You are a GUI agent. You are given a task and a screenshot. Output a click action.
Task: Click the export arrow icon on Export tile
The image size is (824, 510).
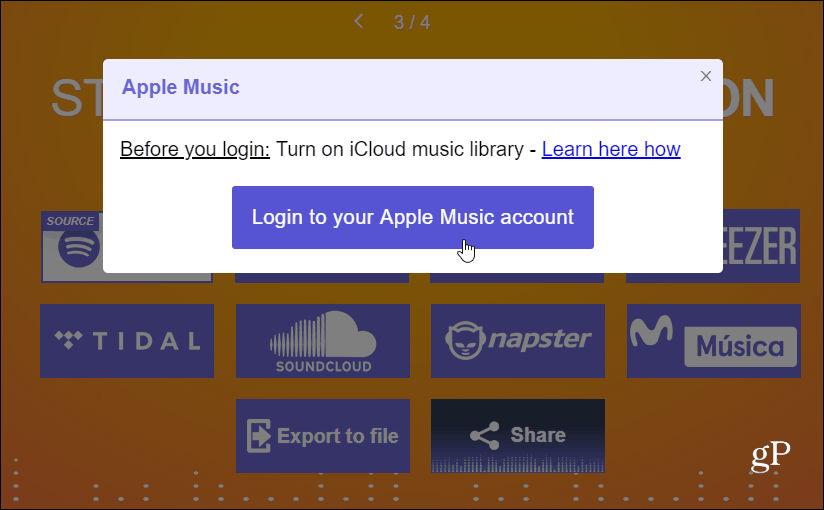pyautogui.click(x=259, y=436)
